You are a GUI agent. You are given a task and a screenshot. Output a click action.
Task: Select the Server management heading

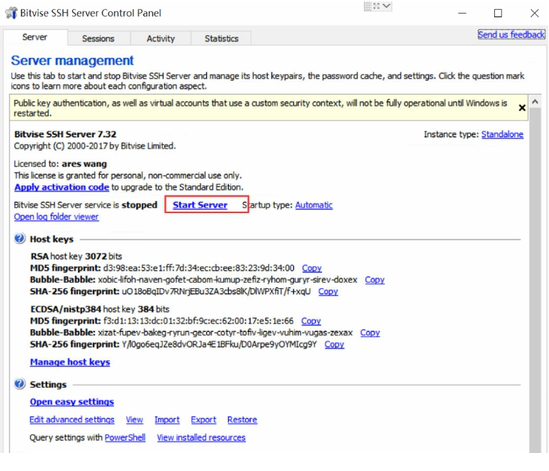tap(72, 61)
